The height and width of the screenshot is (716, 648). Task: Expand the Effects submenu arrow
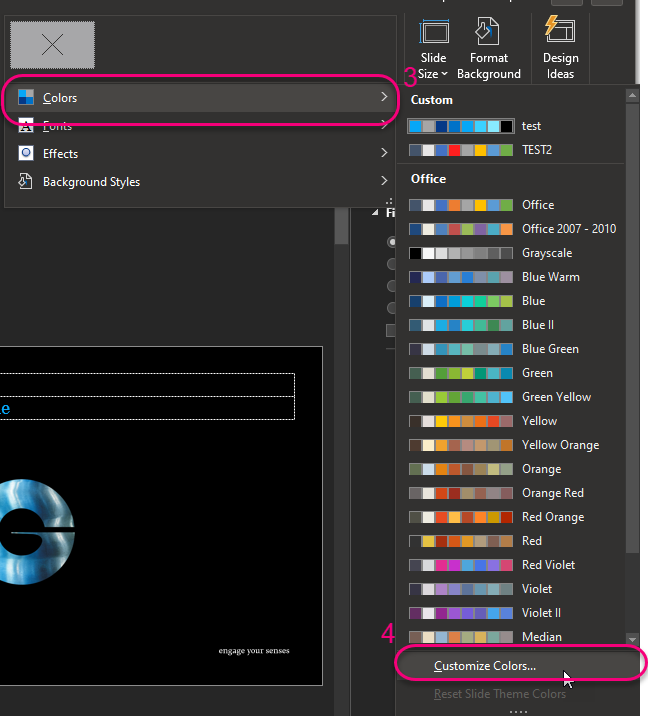coord(384,153)
